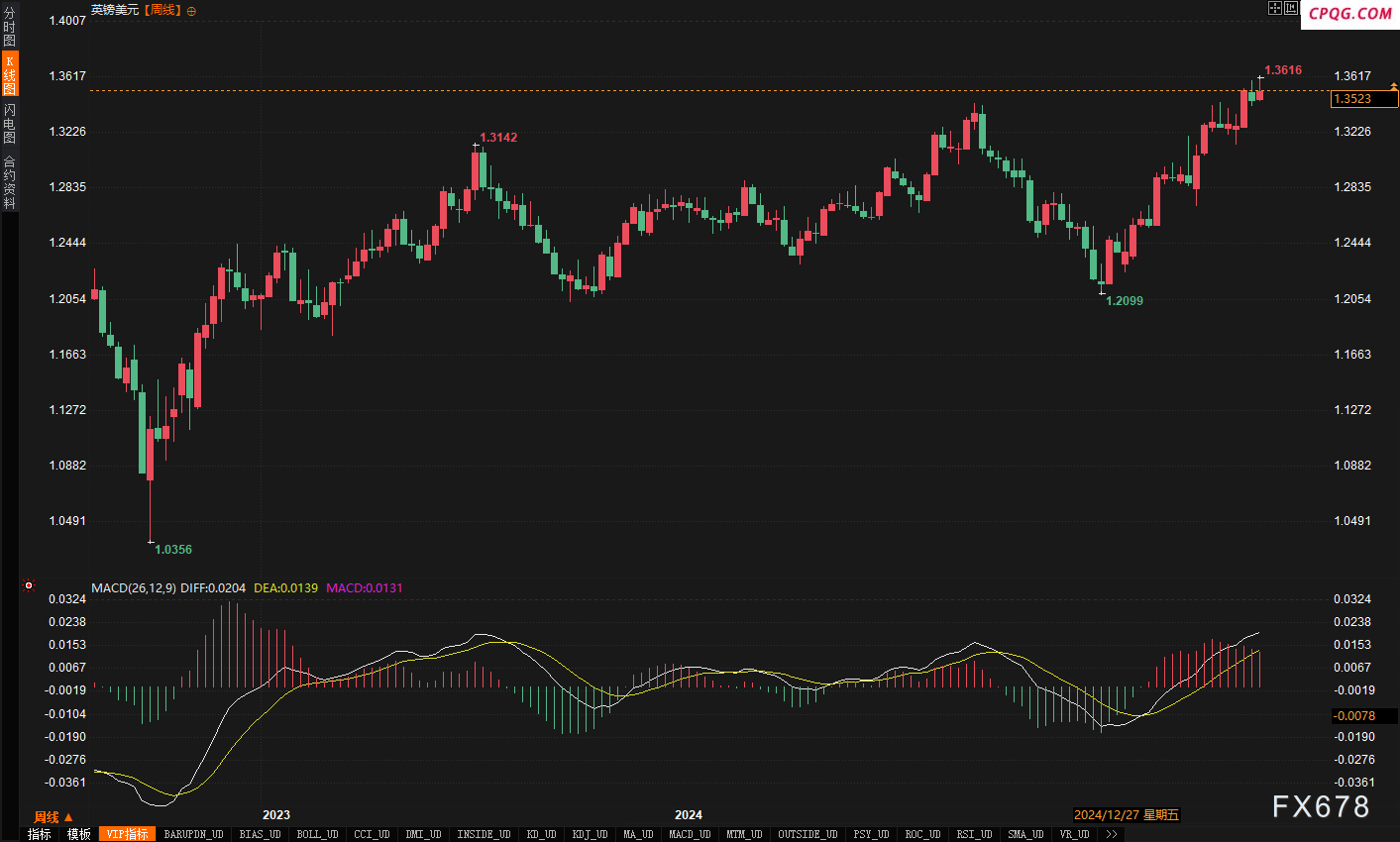Choose the OUTSIDE_UD indicator
1400x842 pixels.
pyautogui.click(x=808, y=834)
